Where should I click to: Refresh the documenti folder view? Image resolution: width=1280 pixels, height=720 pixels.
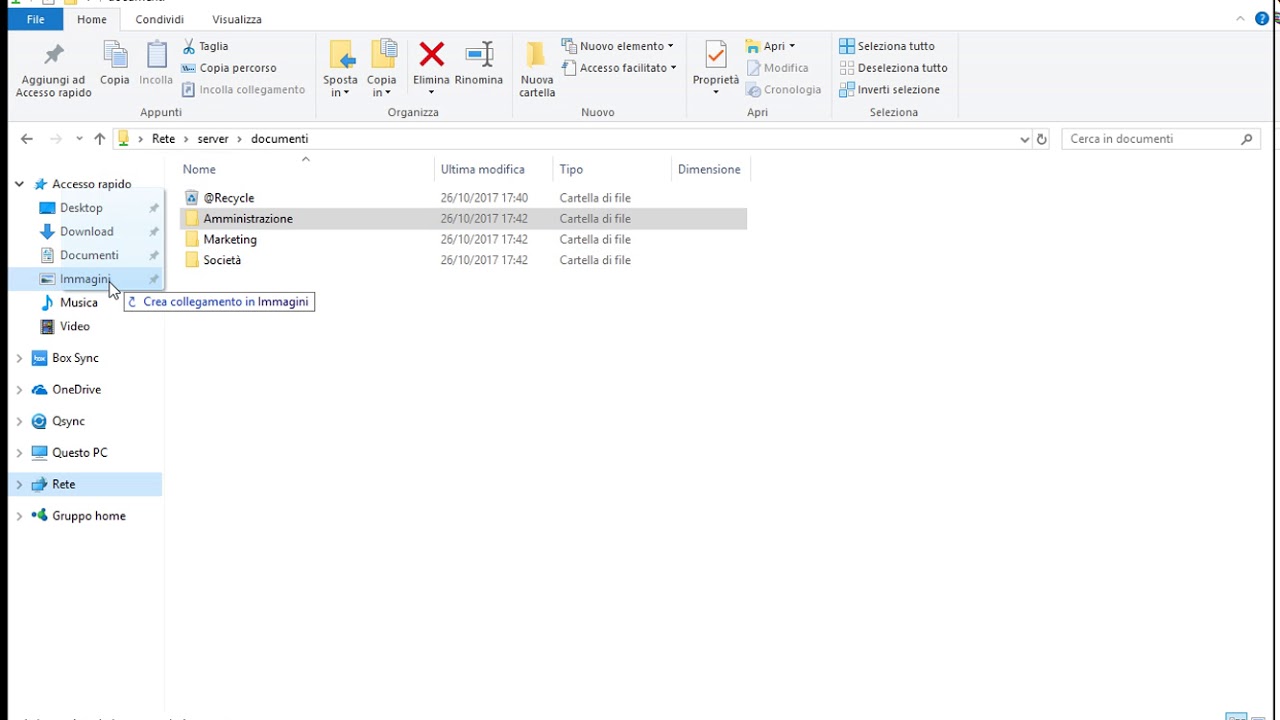pyautogui.click(x=1042, y=139)
